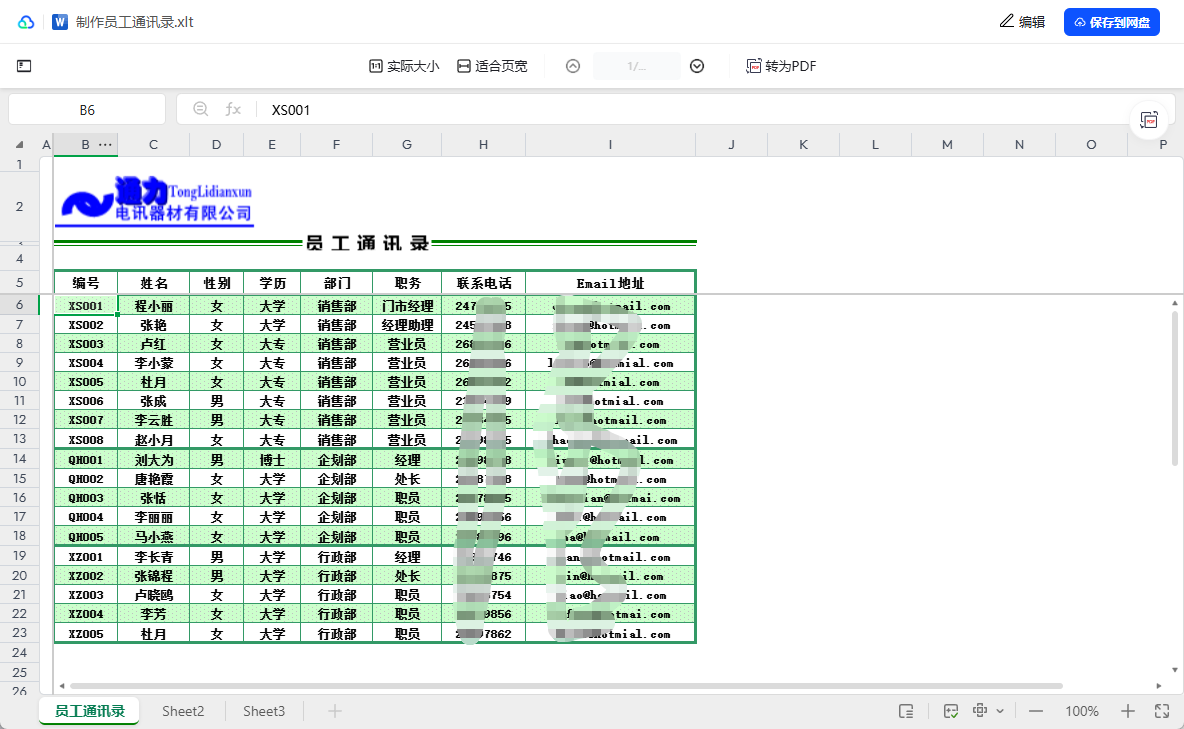Add a new sheet with plus icon
The width and height of the screenshot is (1184, 729).
(335, 711)
